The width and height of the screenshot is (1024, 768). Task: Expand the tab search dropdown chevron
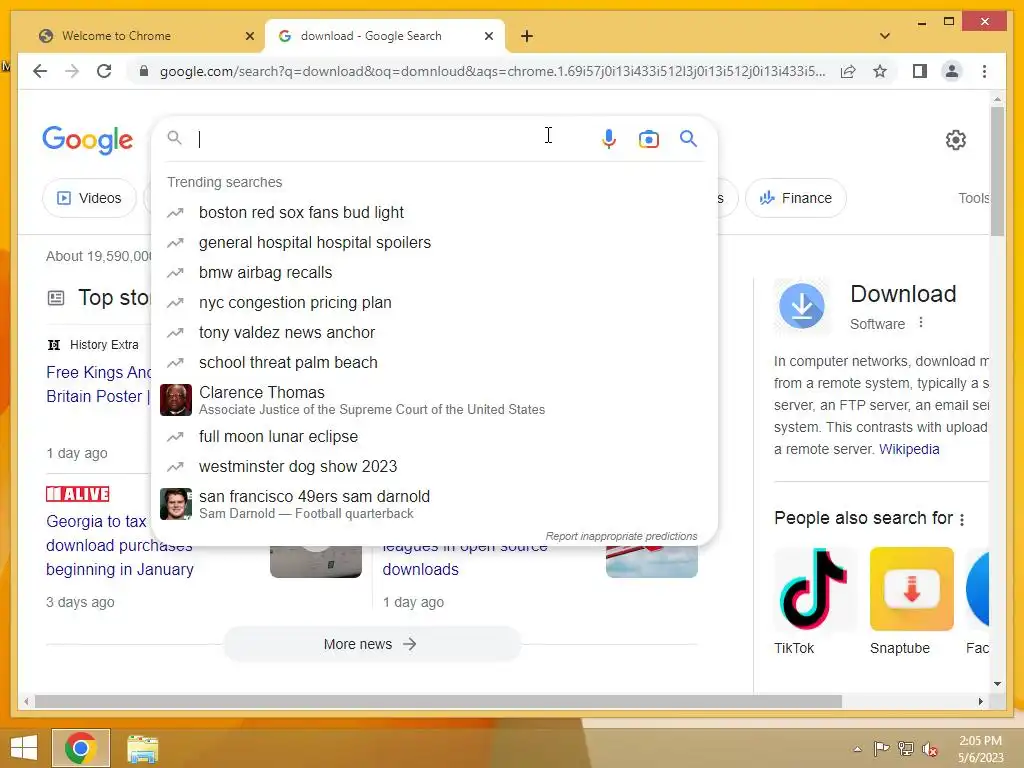point(885,36)
